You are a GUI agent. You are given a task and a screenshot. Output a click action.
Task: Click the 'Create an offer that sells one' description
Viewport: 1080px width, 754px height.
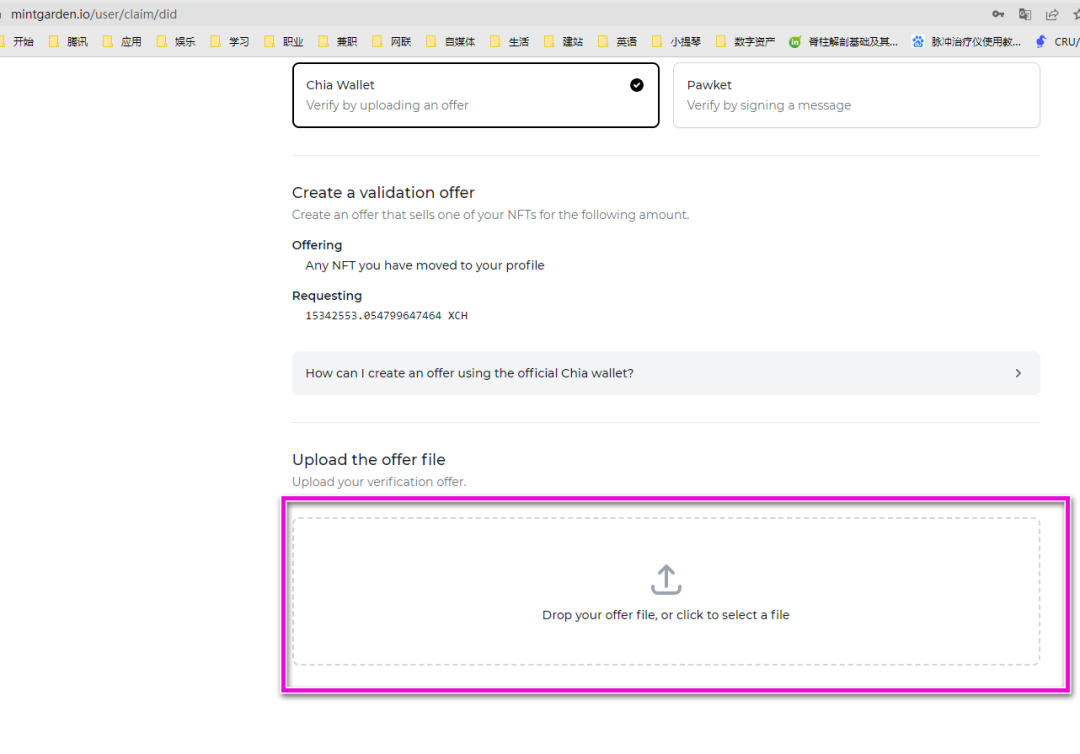(490, 215)
